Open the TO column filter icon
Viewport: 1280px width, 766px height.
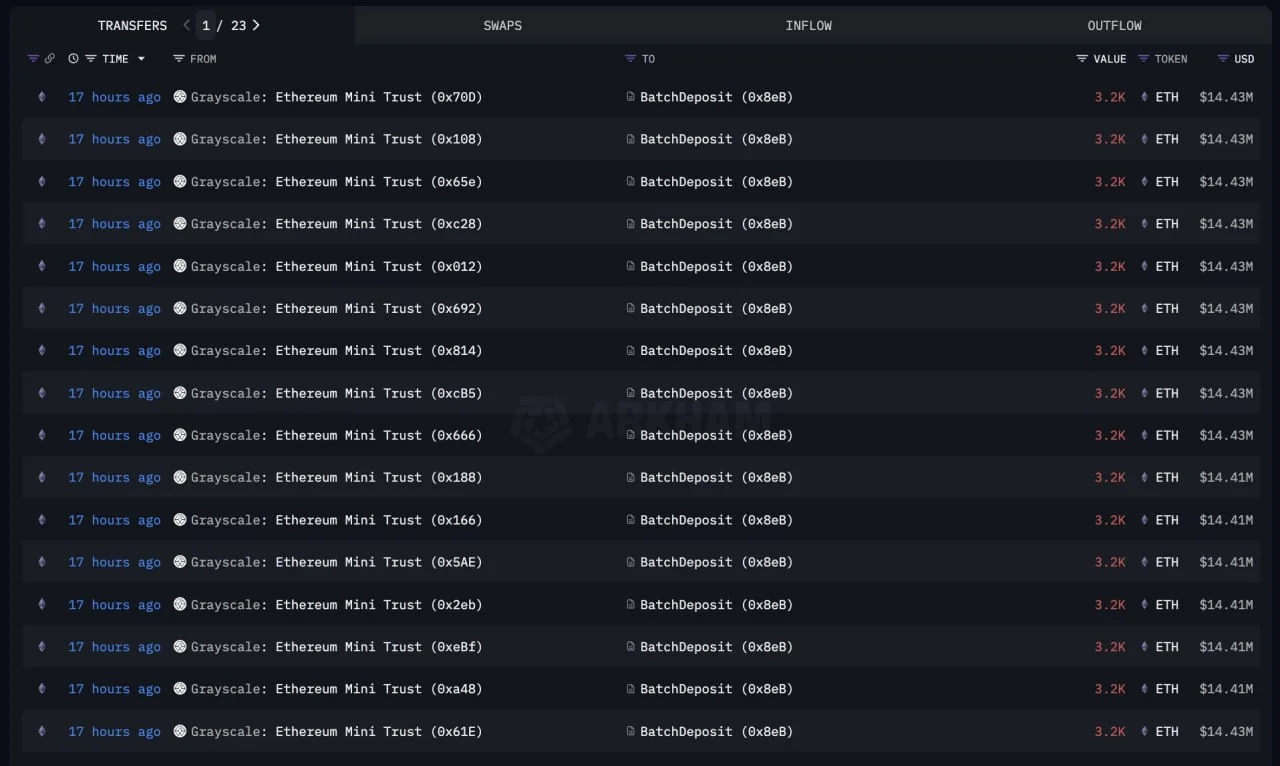click(x=630, y=59)
